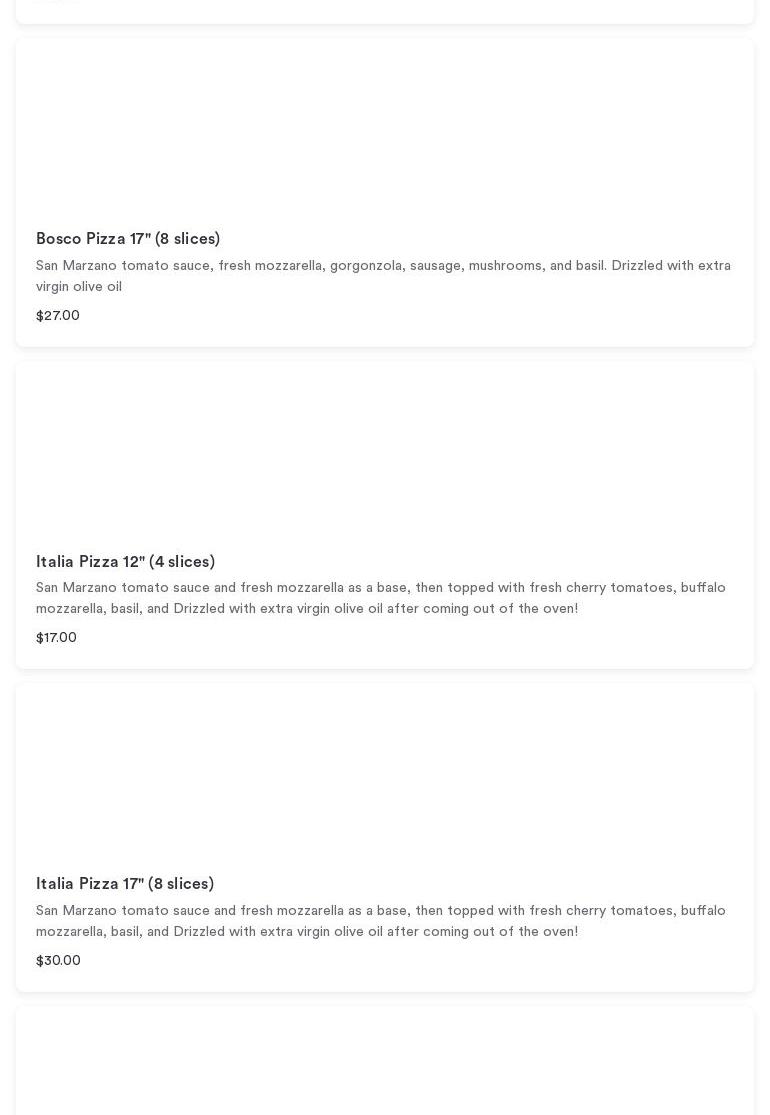The height and width of the screenshot is (1115, 770).
Task: Click the blank space right of the $27.00 price
Action: coord(400,316)
